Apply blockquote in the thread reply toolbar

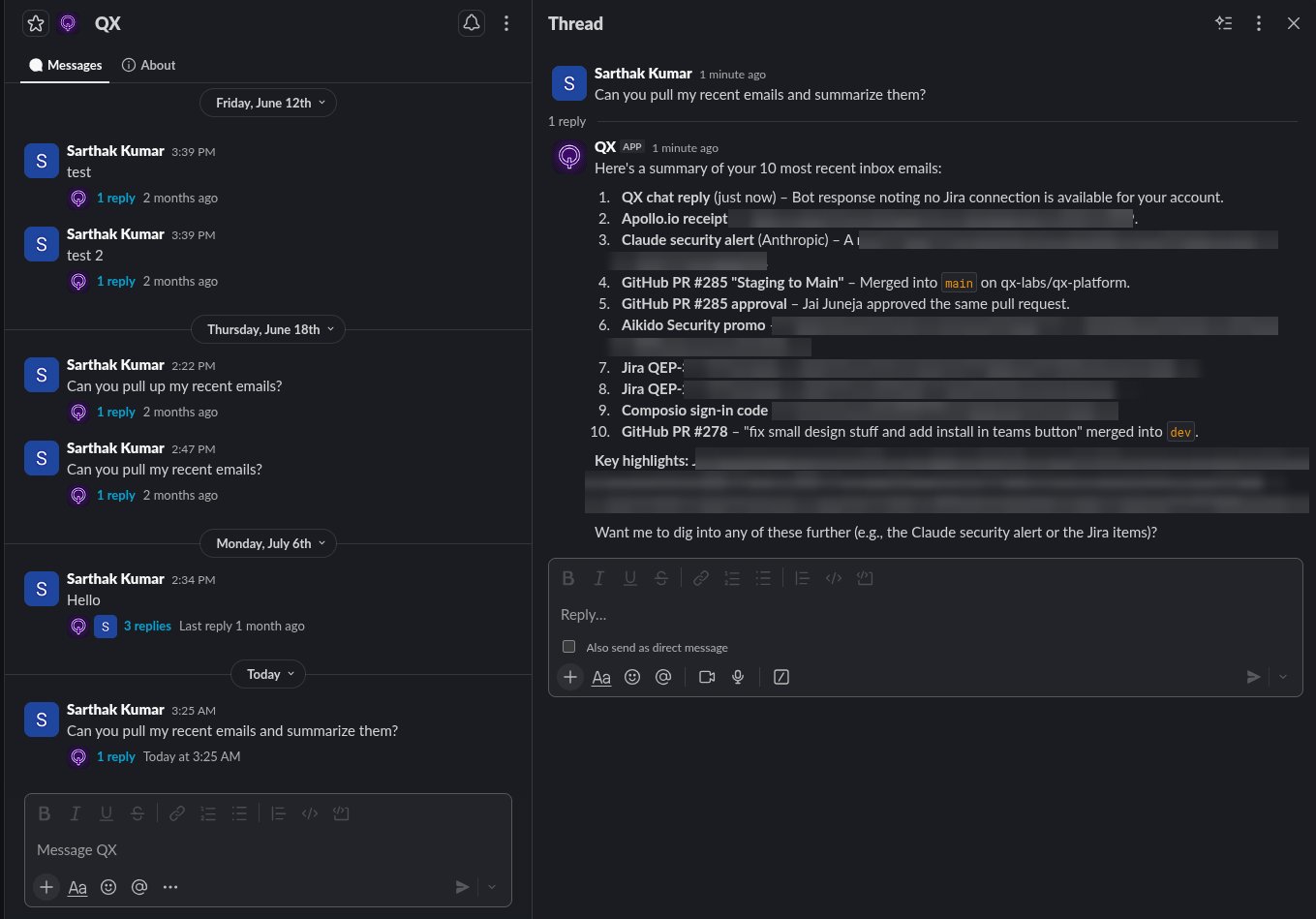click(x=802, y=578)
